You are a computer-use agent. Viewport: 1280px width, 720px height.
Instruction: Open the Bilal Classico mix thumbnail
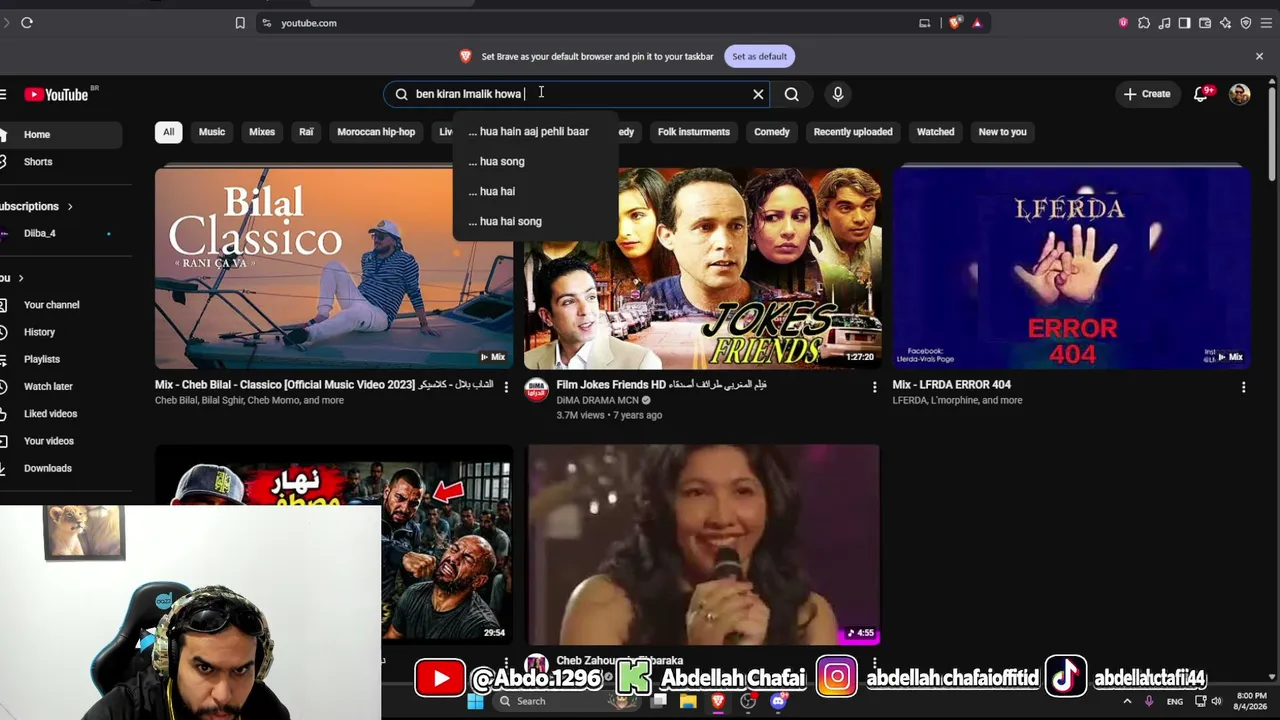point(334,268)
